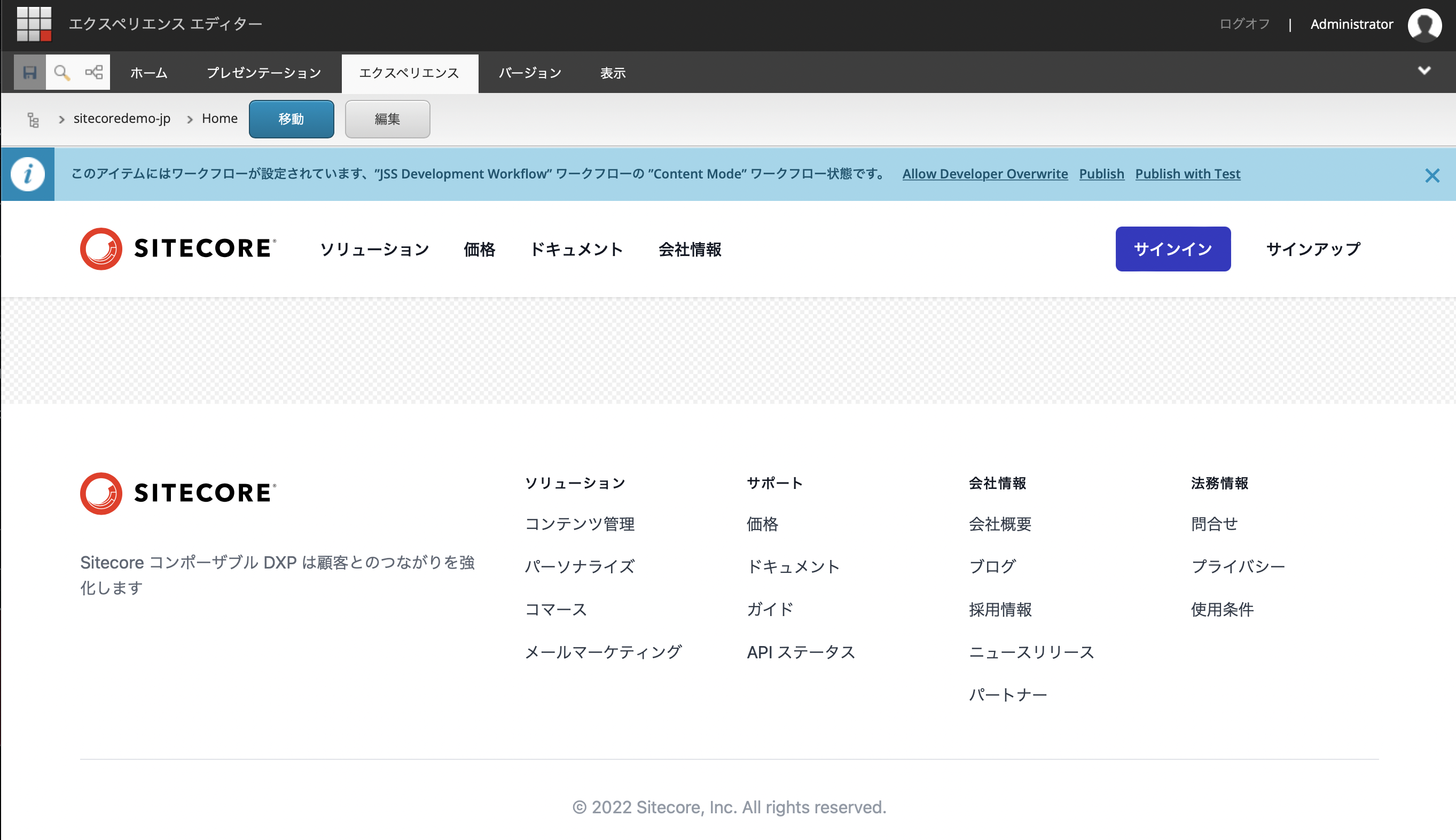Click footer link 会社概要
This screenshot has height=840, width=1456.
tap(1000, 524)
